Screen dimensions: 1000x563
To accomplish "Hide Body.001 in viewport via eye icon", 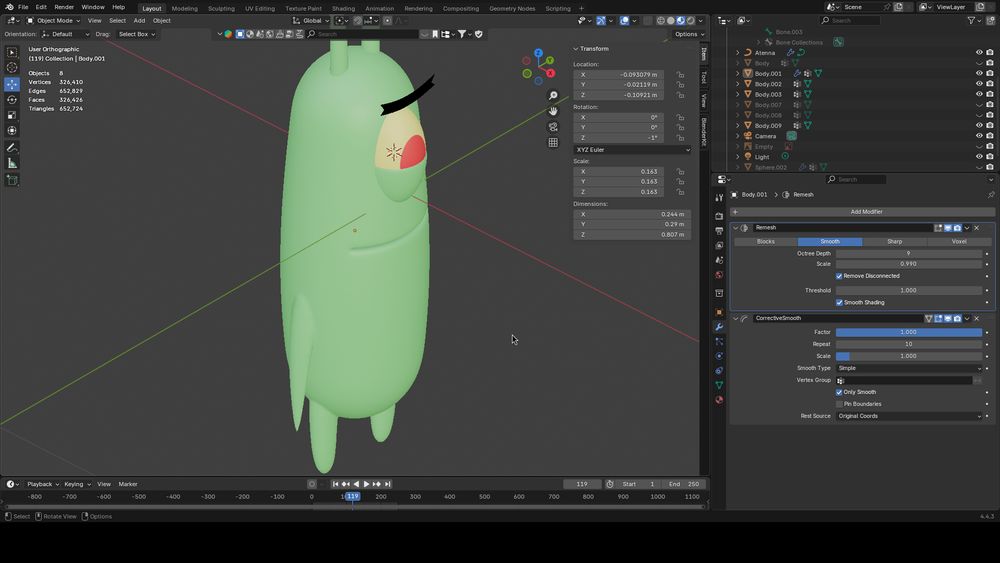I will [x=979, y=73].
